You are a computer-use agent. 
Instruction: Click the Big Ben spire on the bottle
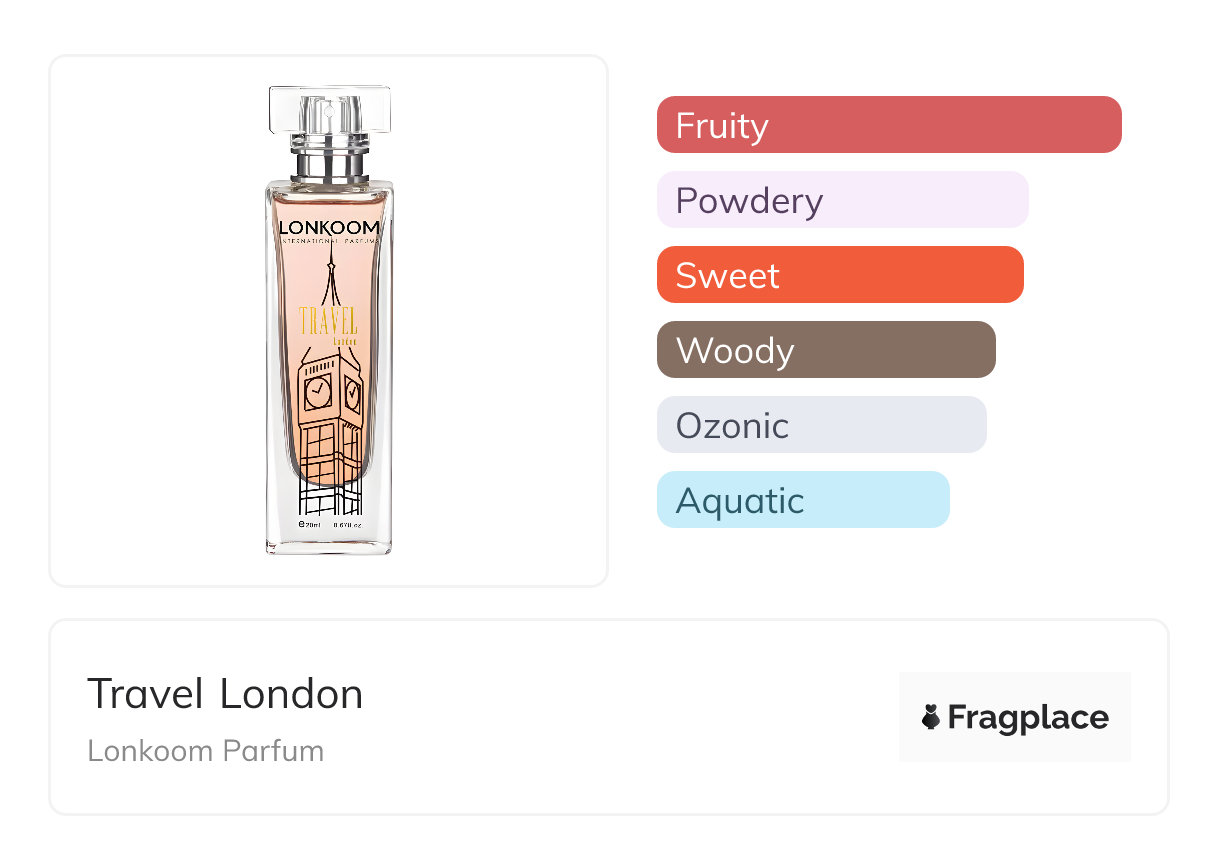pyautogui.click(x=329, y=280)
